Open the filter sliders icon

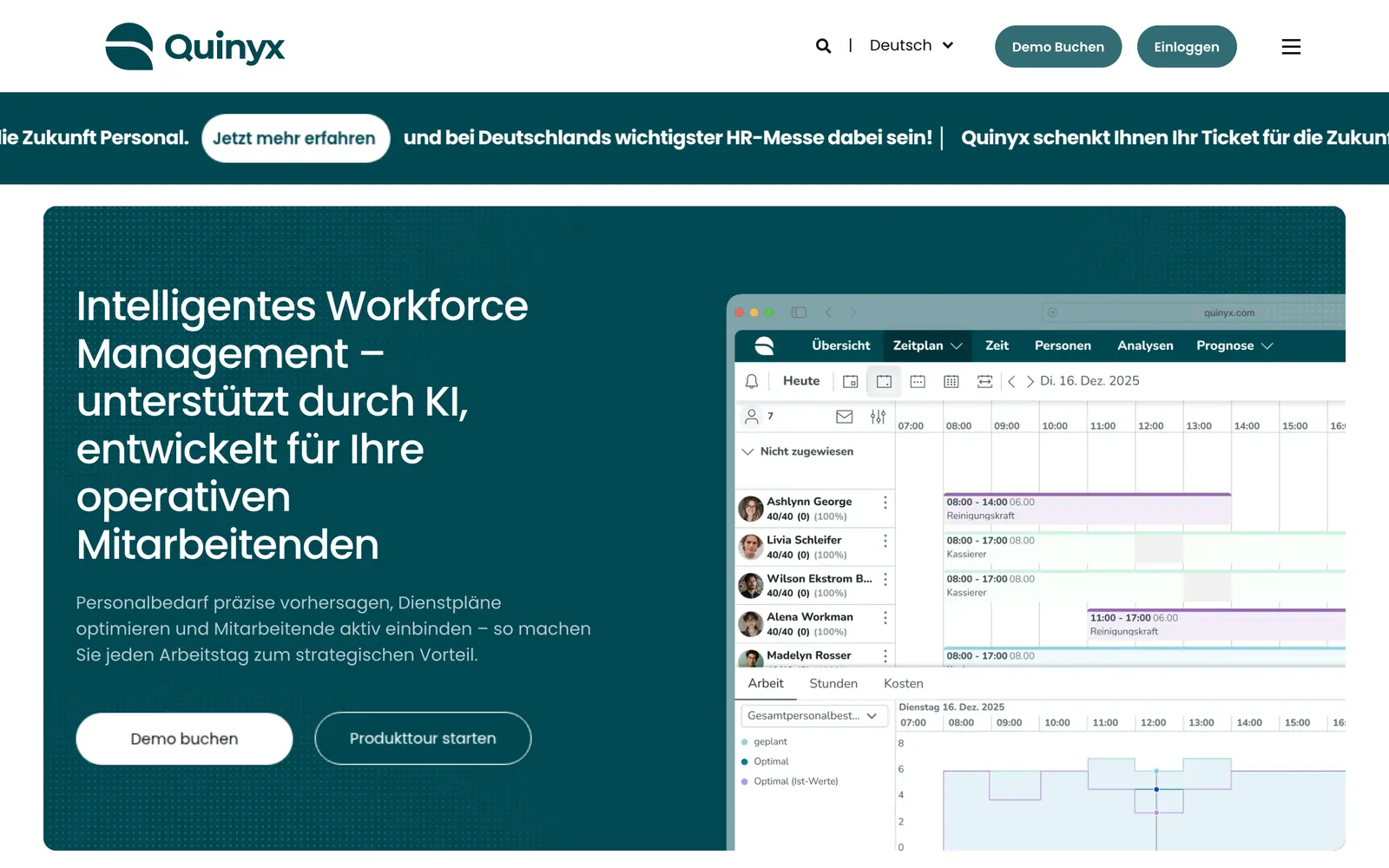pyautogui.click(x=878, y=417)
